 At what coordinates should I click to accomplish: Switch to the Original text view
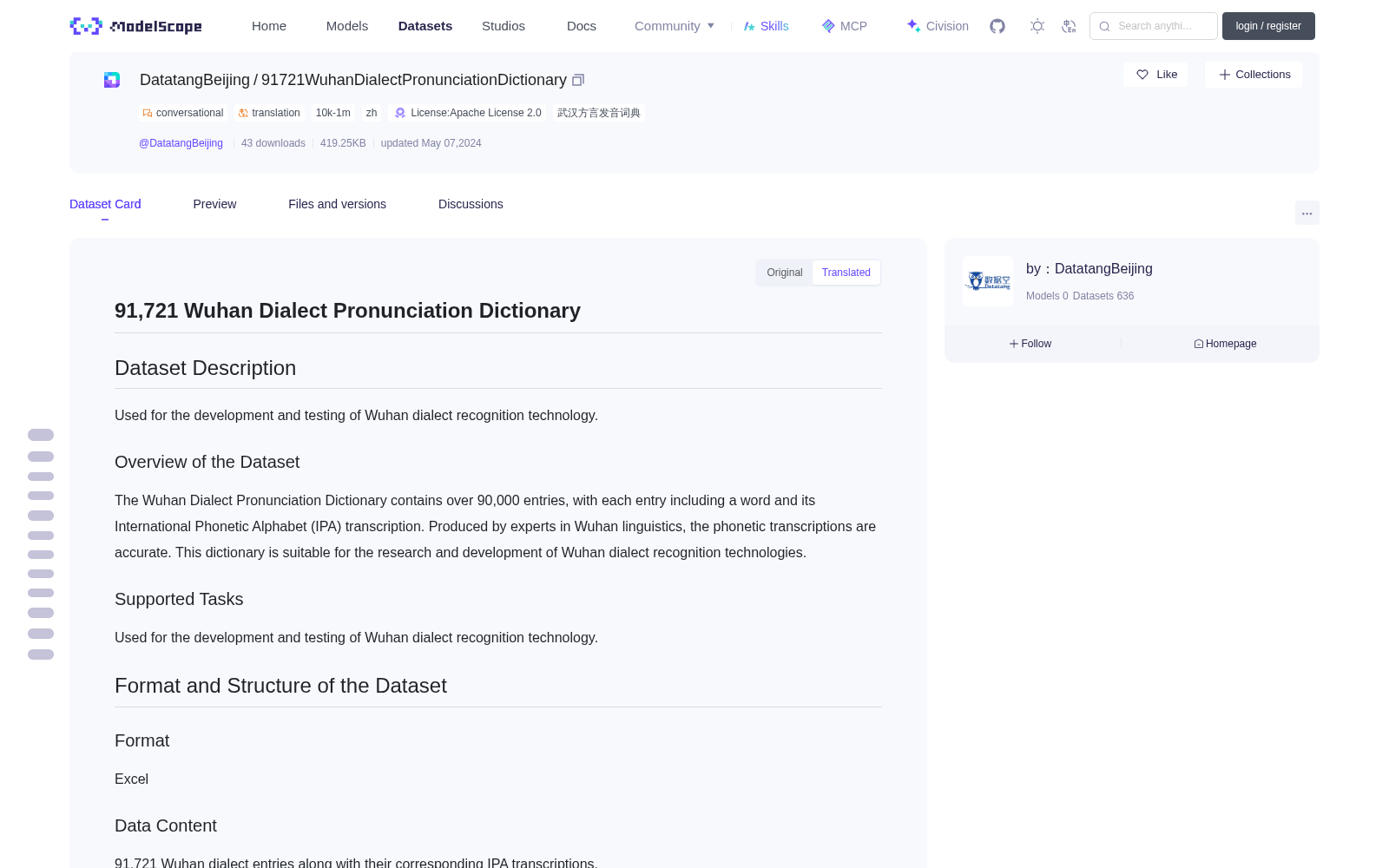click(x=785, y=273)
